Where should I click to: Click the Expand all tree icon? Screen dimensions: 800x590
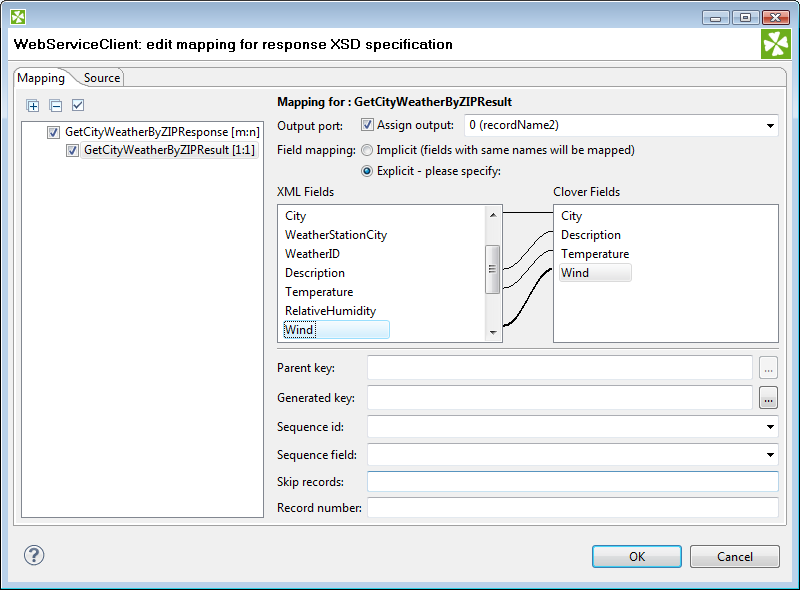coord(33,106)
